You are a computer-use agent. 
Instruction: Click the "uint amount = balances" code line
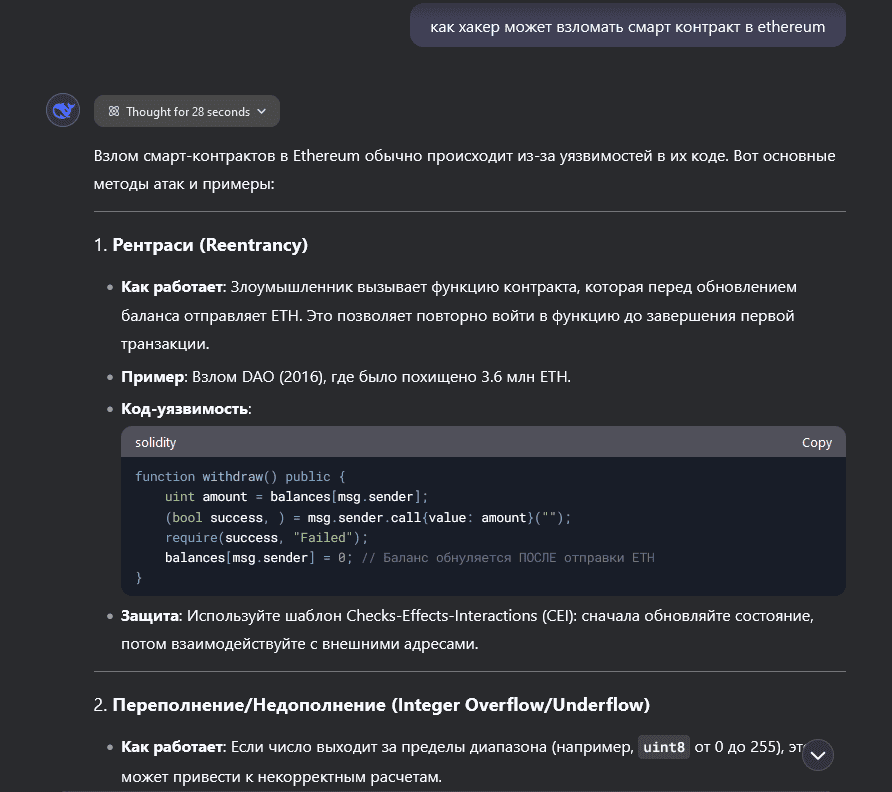[x=296, y=497]
